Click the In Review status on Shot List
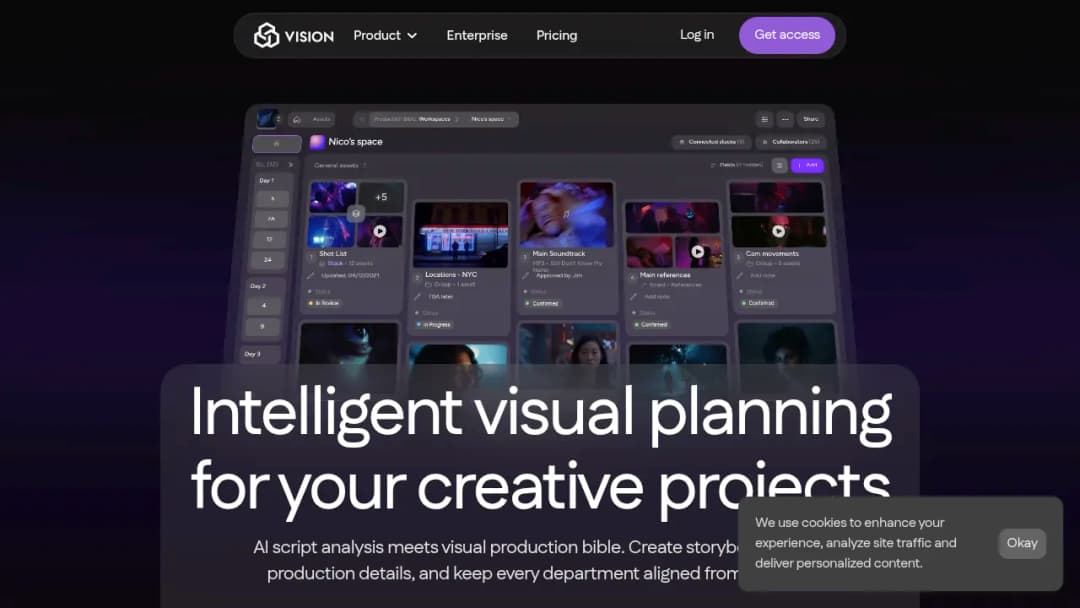 [x=324, y=303]
